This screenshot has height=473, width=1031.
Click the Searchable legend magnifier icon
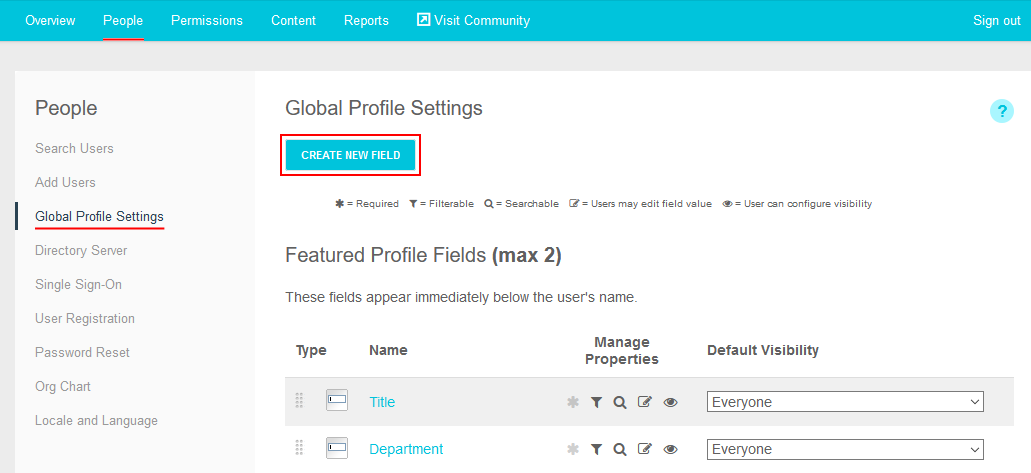point(489,204)
